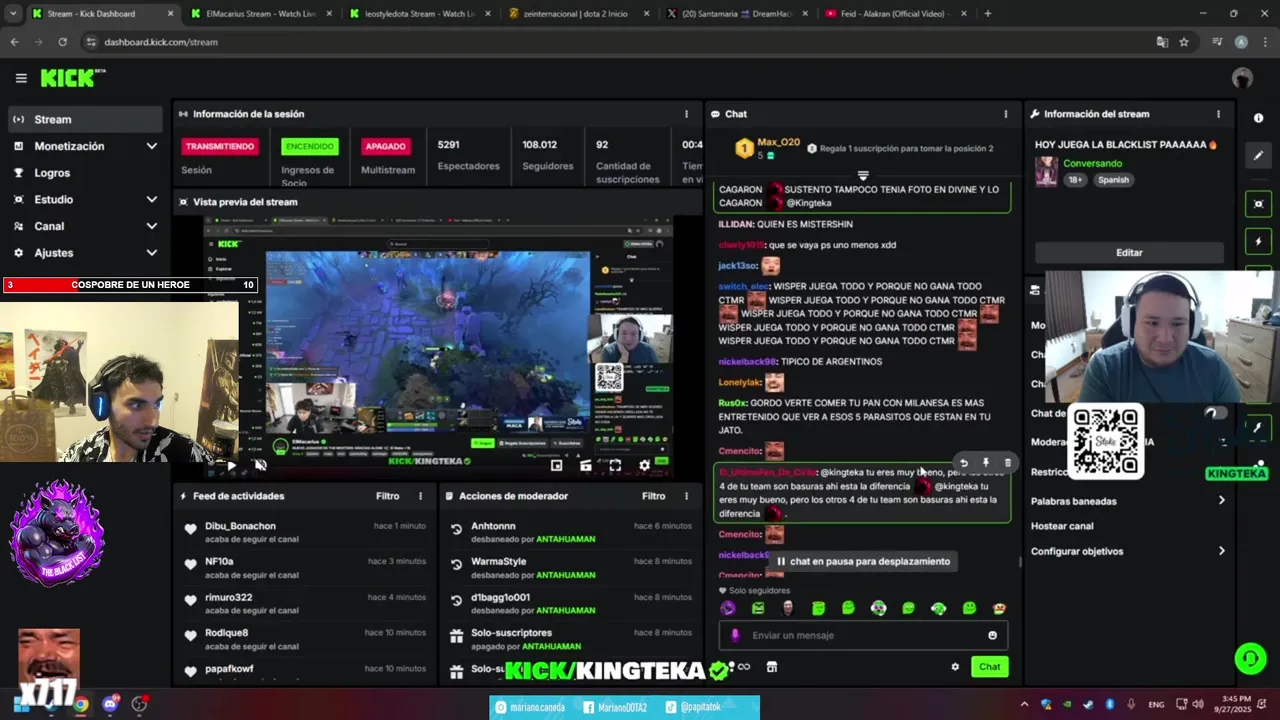Open the Acciones de moderador Filtro dropdown
This screenshot has width=1280, height=720.
pos(653,496)
